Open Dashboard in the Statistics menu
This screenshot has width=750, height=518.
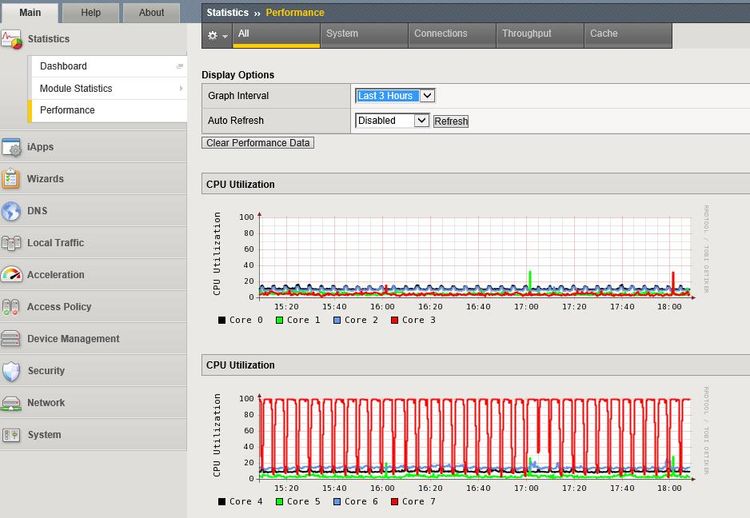point(63,66)
